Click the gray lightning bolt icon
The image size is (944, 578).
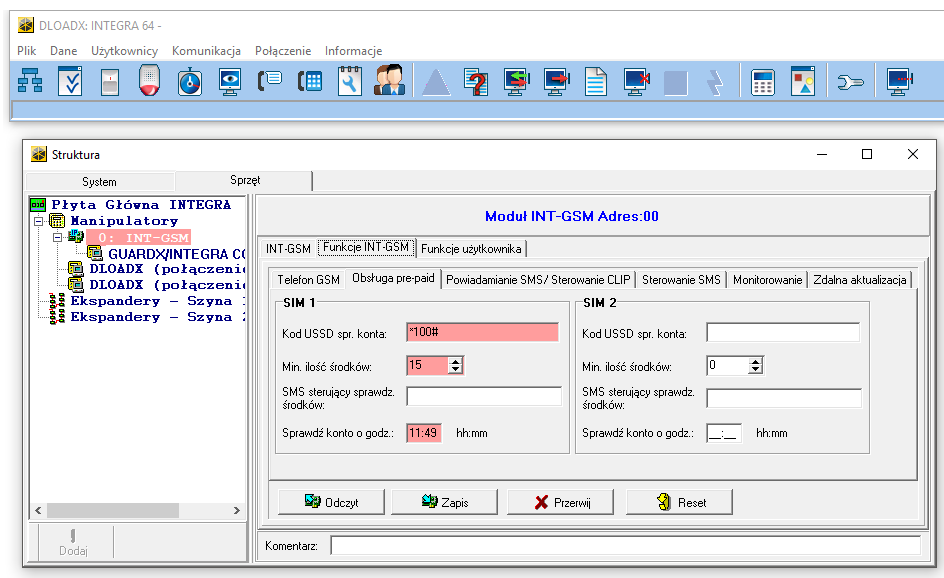(x=715, y=82)
